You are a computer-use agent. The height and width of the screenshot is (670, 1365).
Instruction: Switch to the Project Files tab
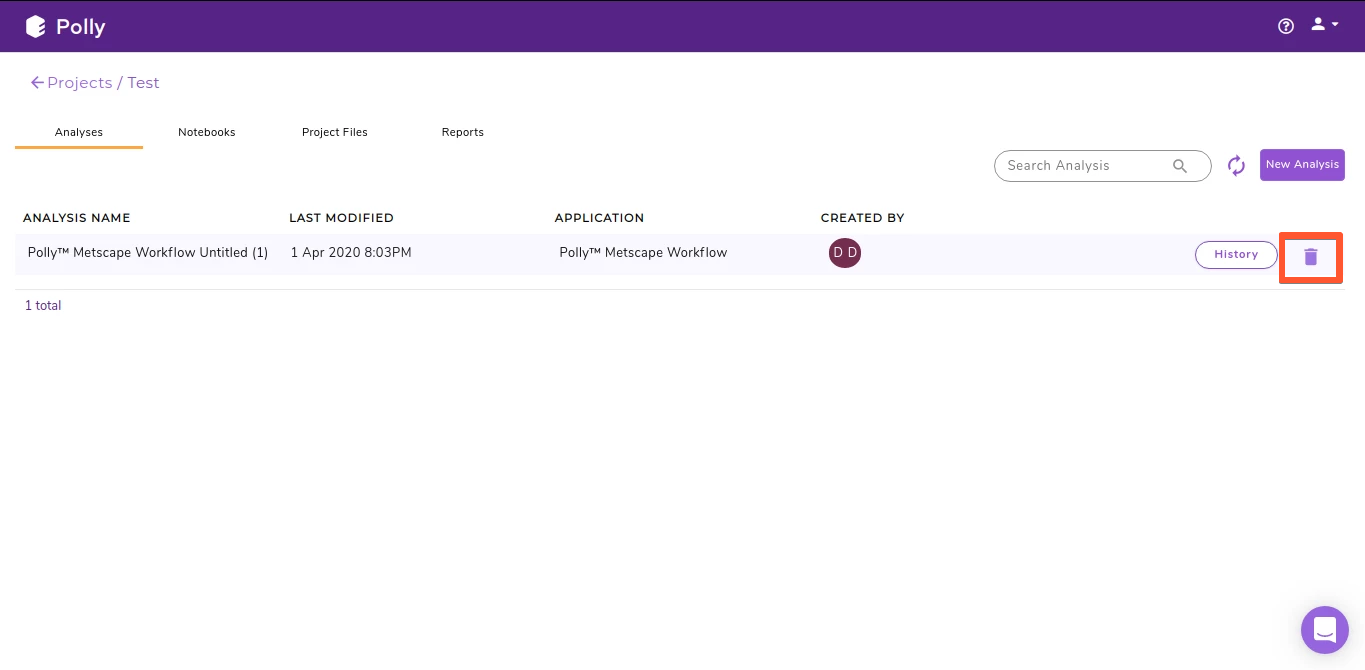pyautogui.click(x=335, y=131)
